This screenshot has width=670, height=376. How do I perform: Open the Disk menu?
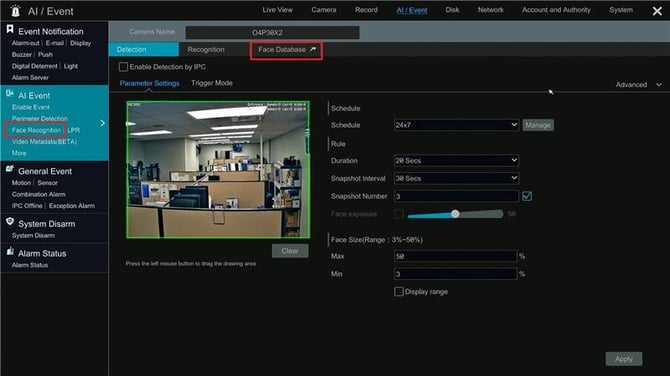pos(453,10)
